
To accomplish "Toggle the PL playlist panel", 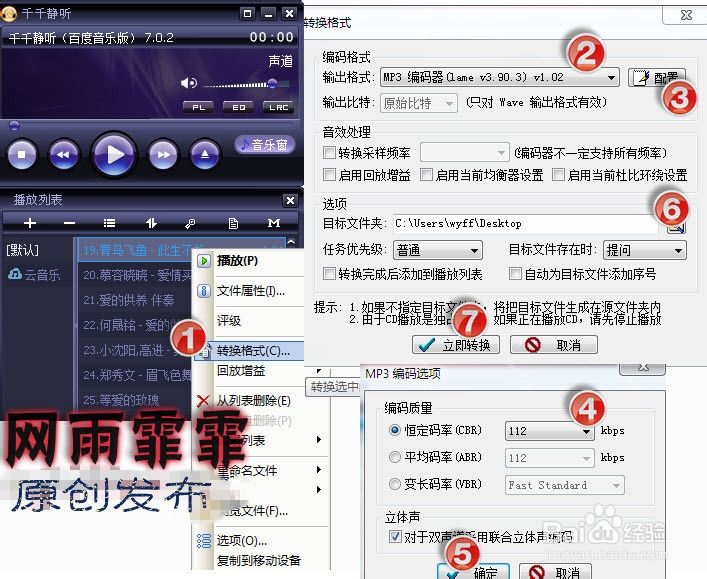I will point(198,107).
